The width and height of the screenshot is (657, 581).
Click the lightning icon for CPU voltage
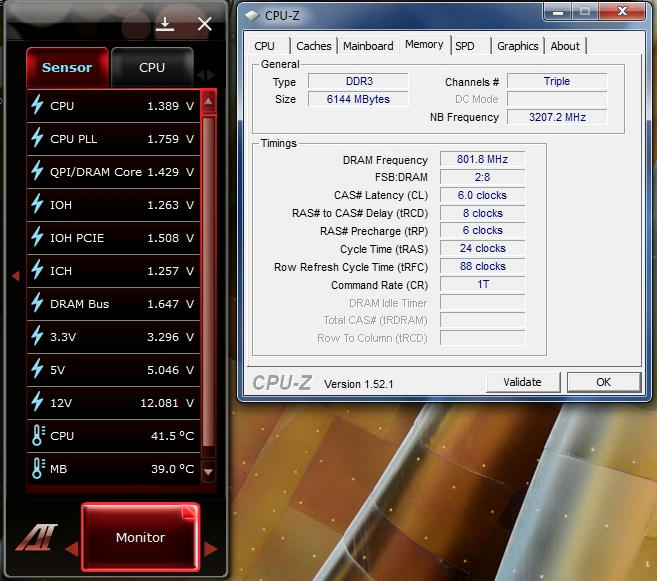[37, 105]
